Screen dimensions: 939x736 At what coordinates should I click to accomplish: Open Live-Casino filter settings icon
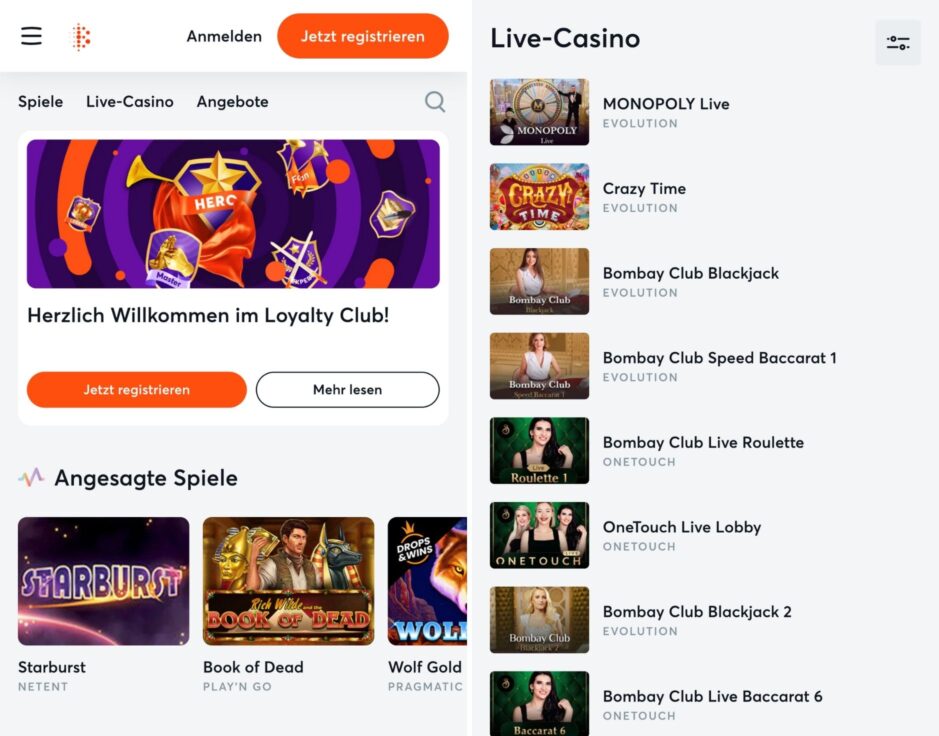point(898,43)
